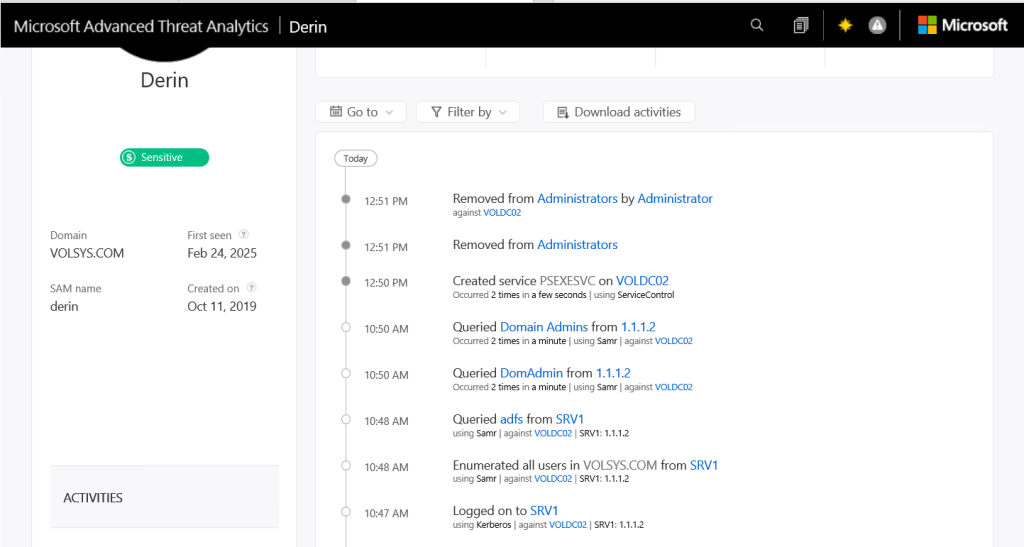Image resolution: width=1024 pixels, height=547 pixels.
Task: Click Microsoft Advanced Threat Analytics title
Action: (141, 26)
